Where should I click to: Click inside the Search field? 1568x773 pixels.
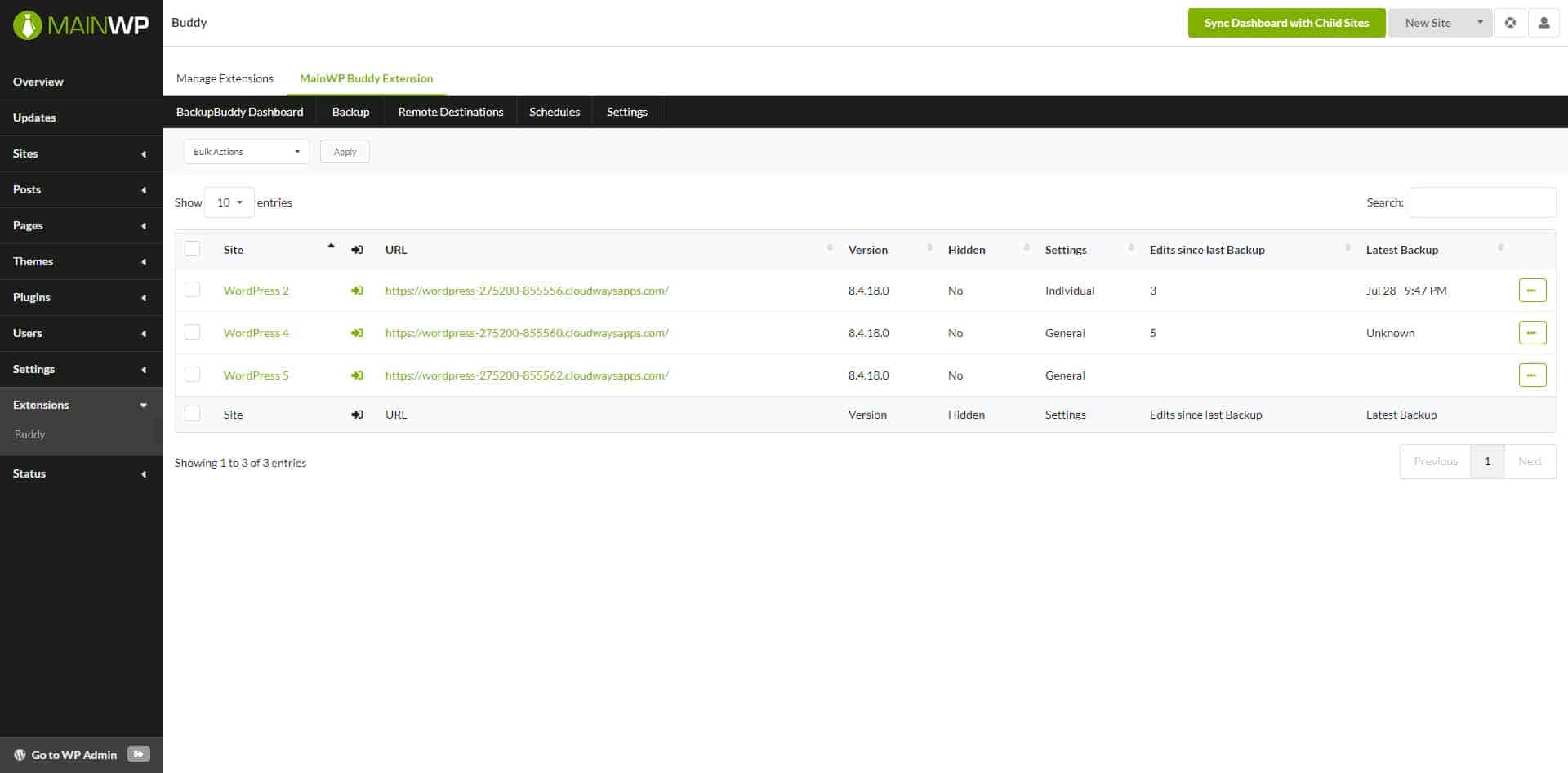[1482, 202]
